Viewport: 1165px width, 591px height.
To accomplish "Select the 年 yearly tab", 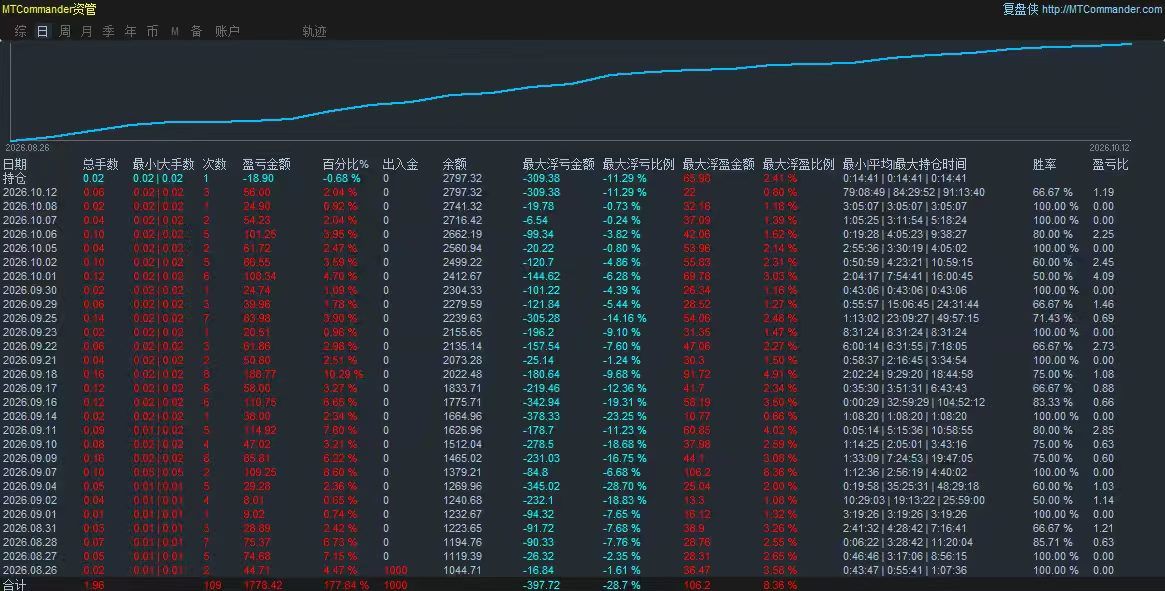I will tap(131, 31).
